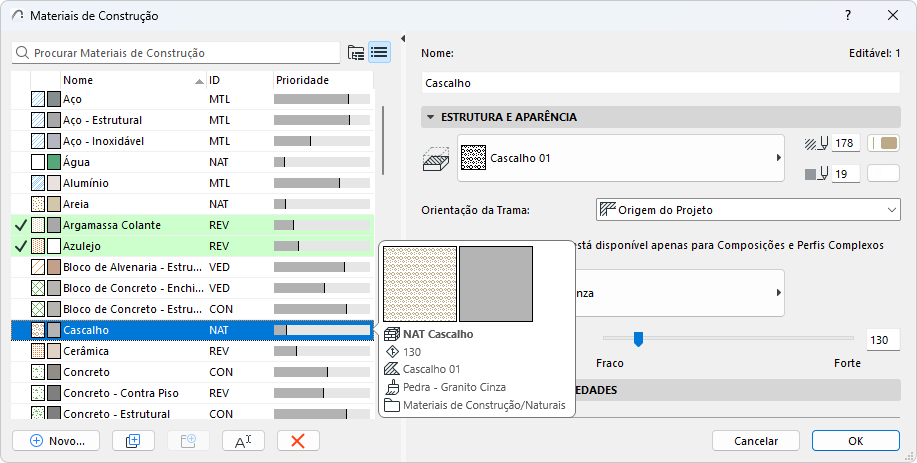
Task: Select the Cerâmica material row
Action: 192,351
